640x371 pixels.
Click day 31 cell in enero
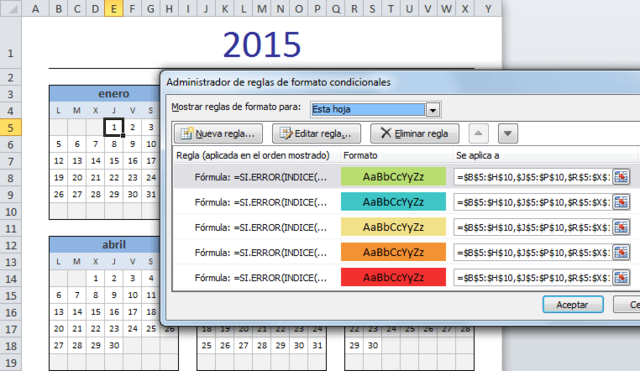click(151, 194)
